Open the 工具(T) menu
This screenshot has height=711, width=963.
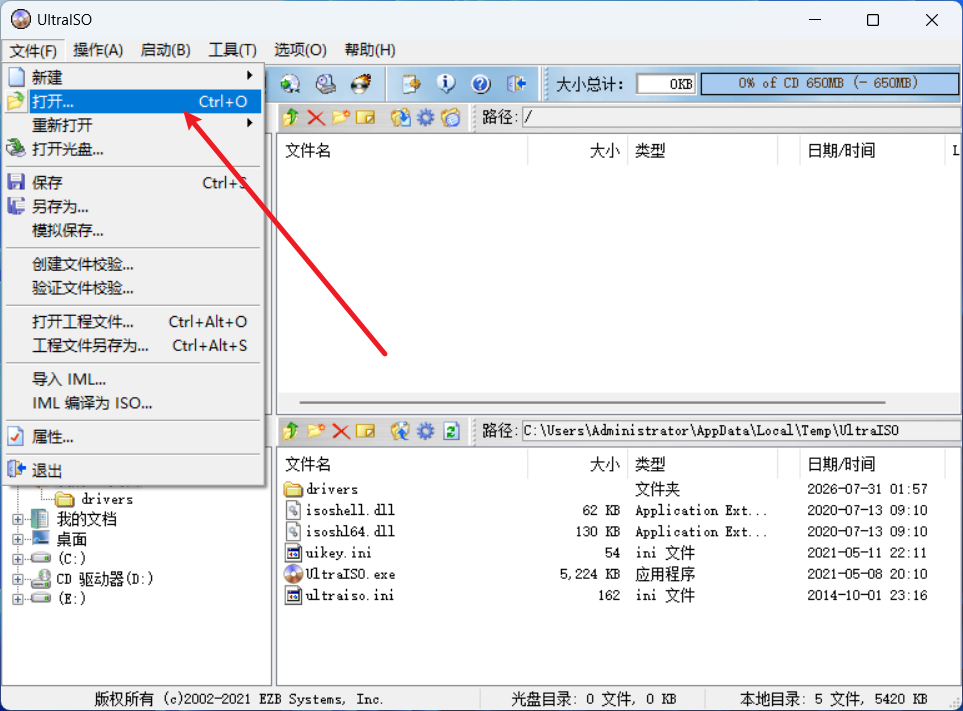(x=232, y=50)
